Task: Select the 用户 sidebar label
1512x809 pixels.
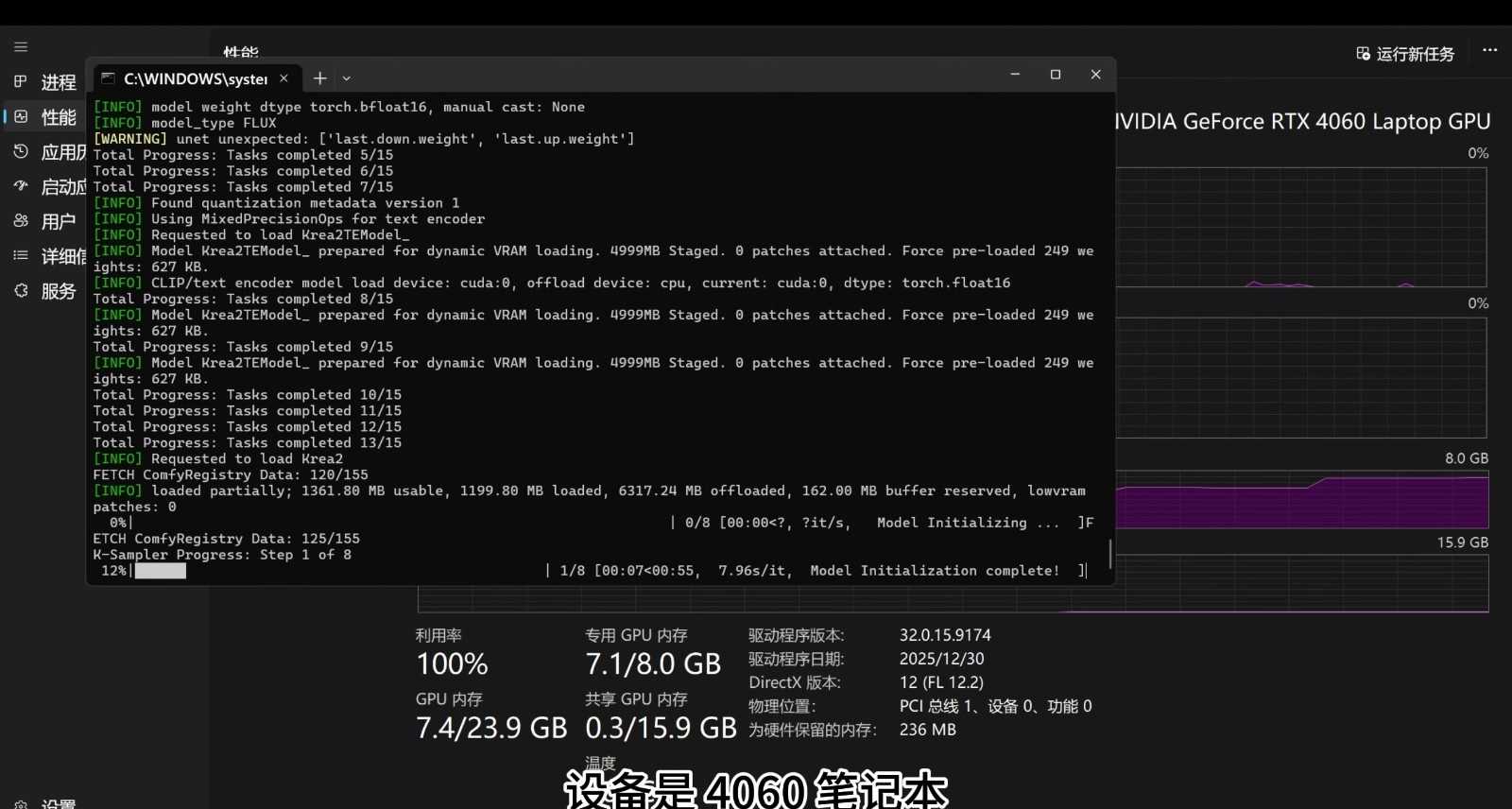Action: 59,222
